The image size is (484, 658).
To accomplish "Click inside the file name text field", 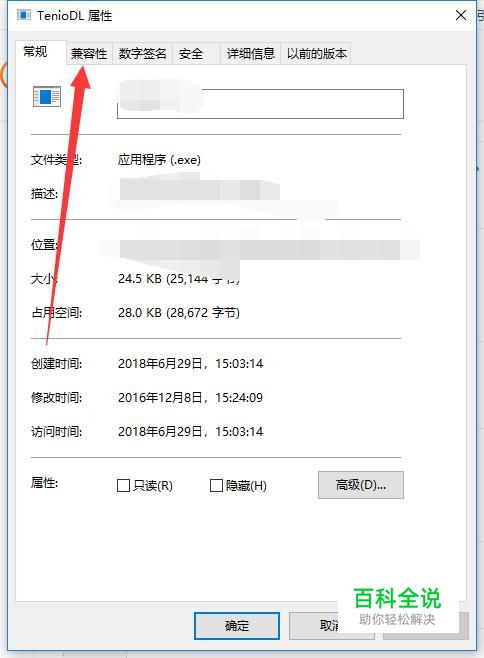I will pyautogui.click(x=260, y=104).
